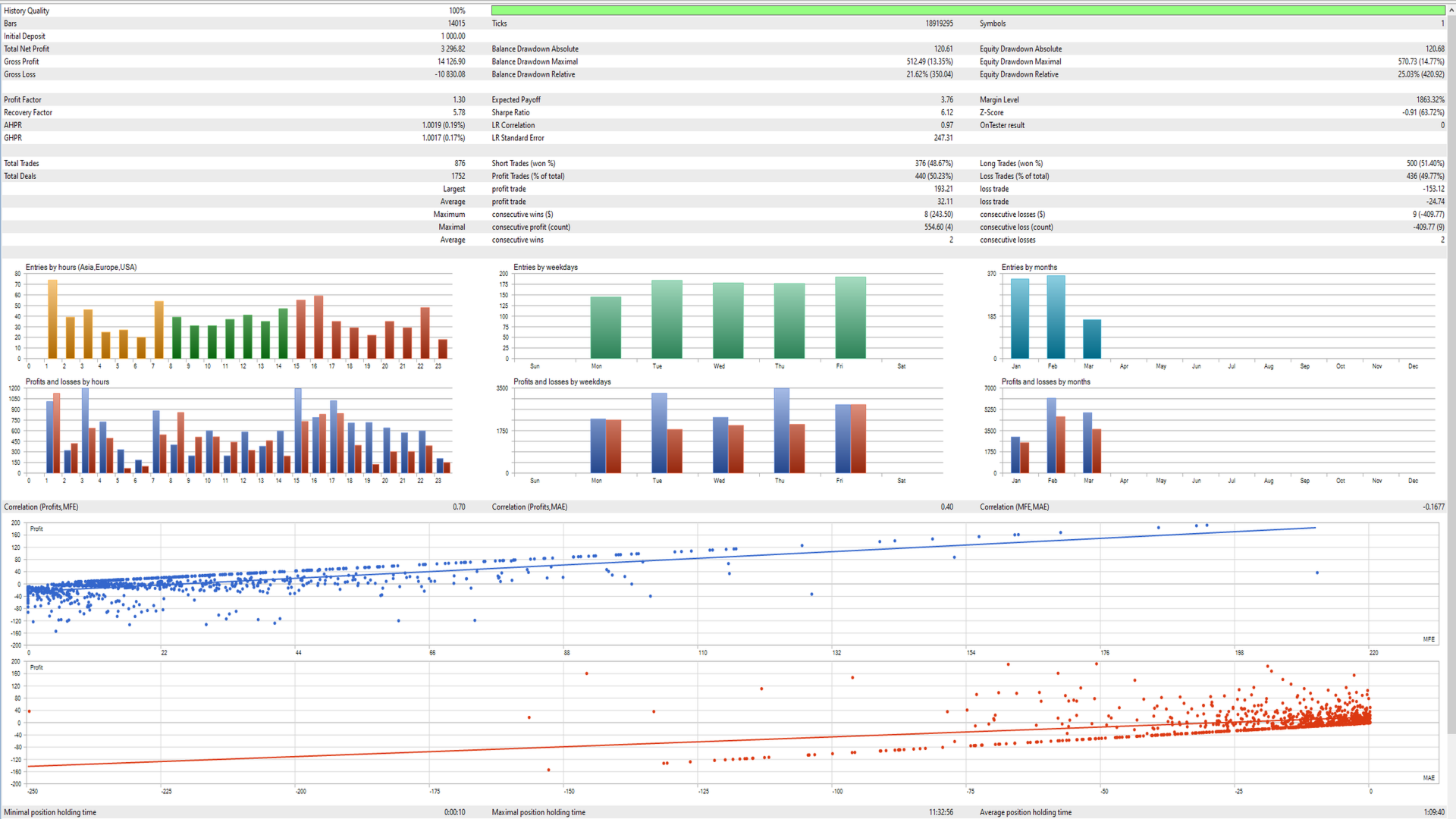
Task: Click the Equity Drawdown Maximal label
Action: coord(1020,62)
